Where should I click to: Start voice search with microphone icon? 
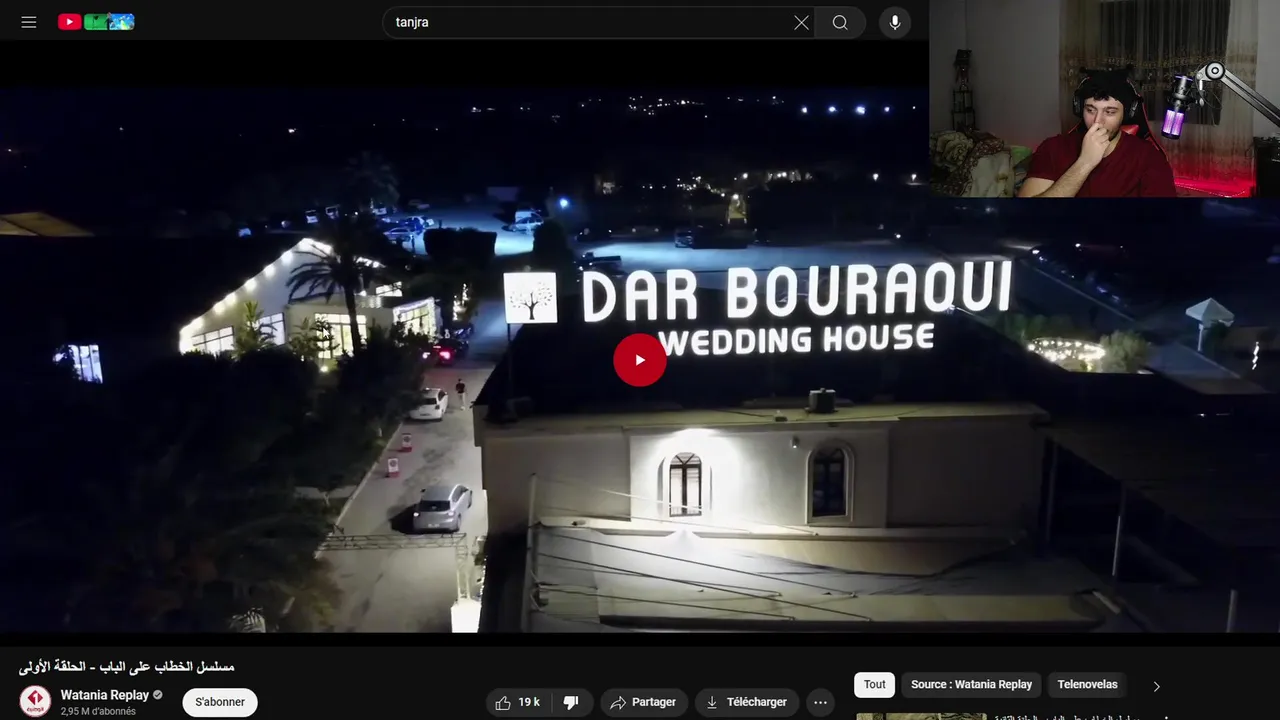(x=895, y=22)
